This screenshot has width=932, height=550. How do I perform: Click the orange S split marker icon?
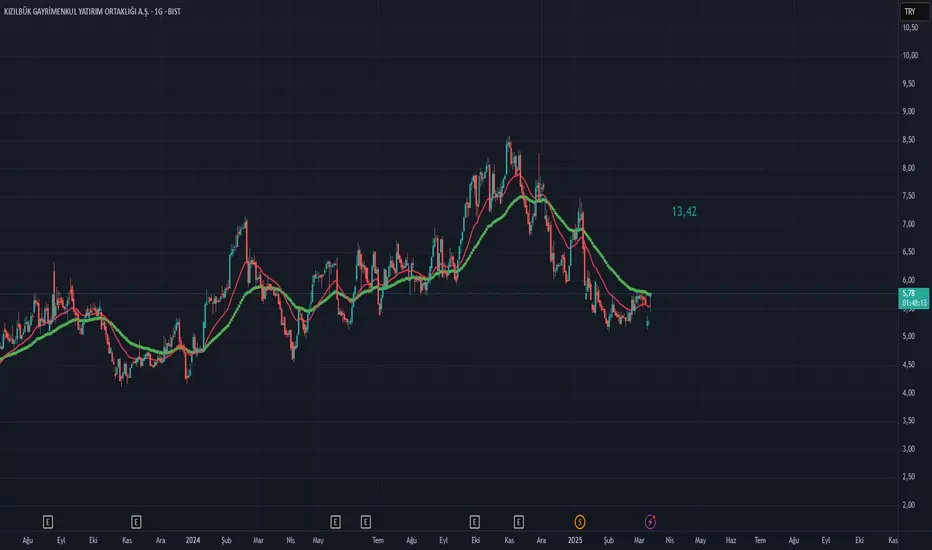(580, 522)
